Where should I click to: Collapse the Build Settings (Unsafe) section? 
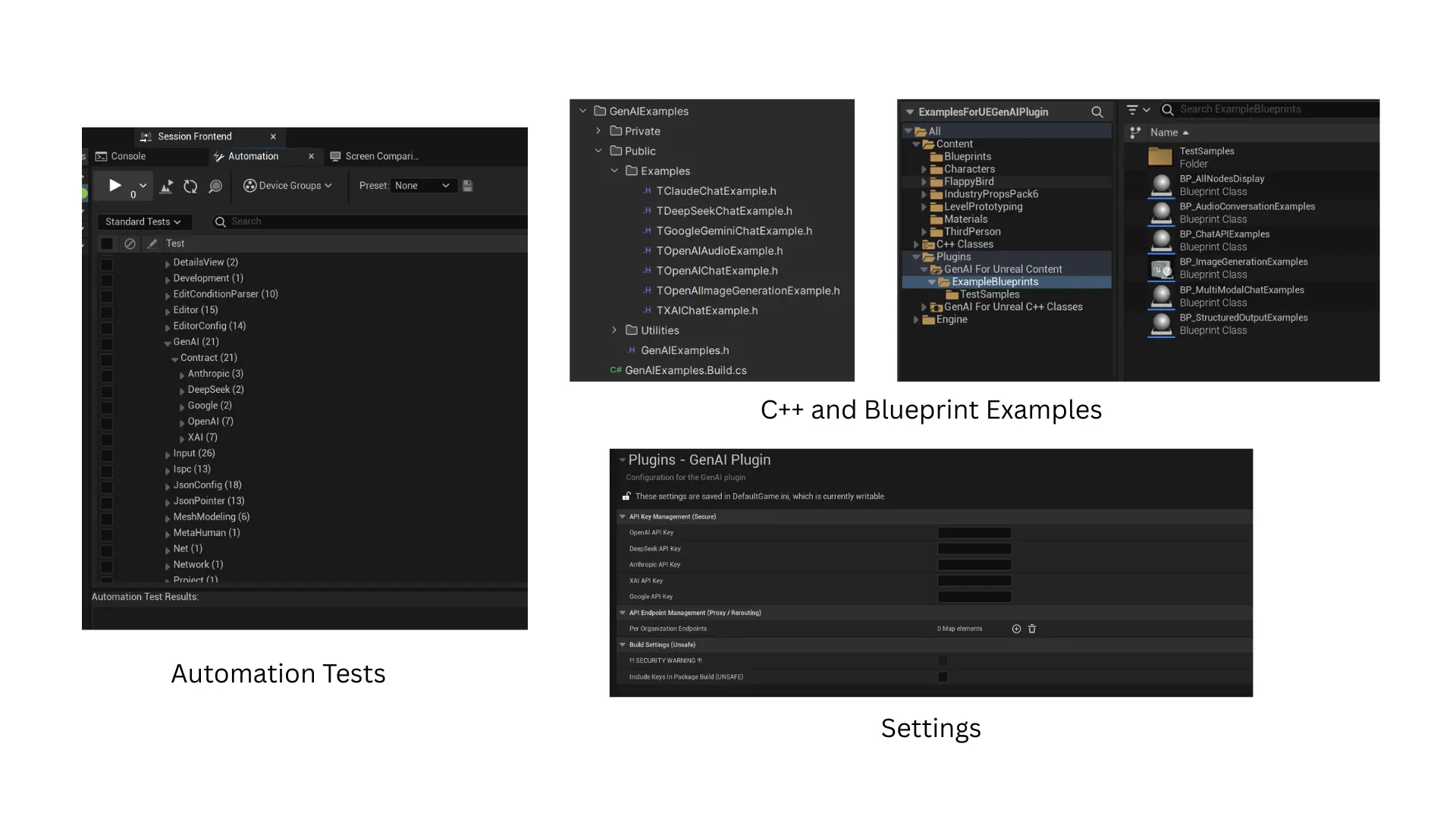[x=623, y=645]
